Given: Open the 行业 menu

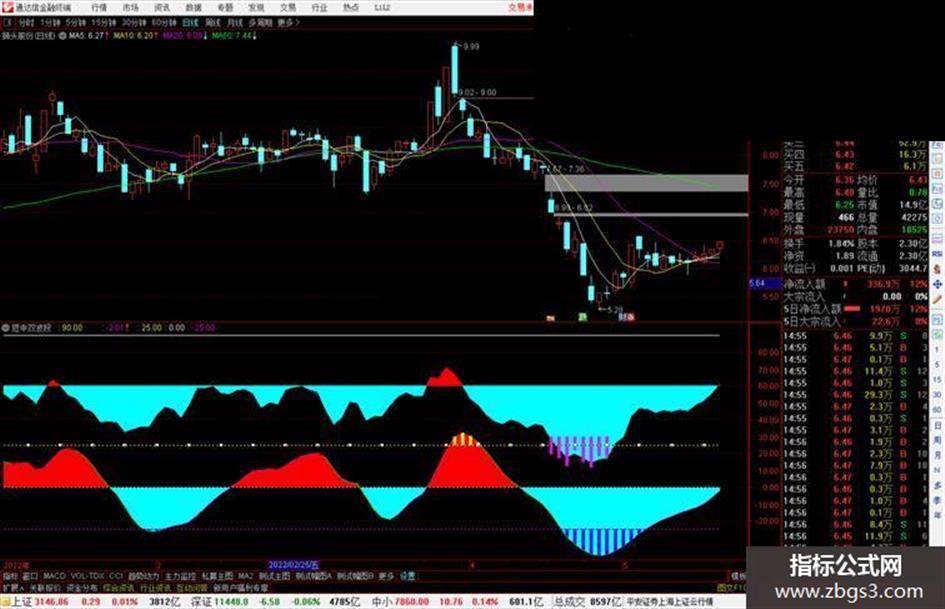Looking at the screenshot, I should (x=319, y=7).
